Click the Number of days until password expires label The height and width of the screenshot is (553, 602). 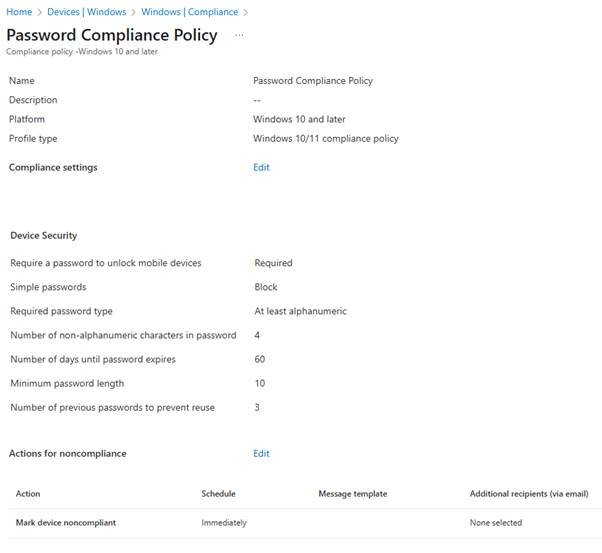(x=93, y=359)
